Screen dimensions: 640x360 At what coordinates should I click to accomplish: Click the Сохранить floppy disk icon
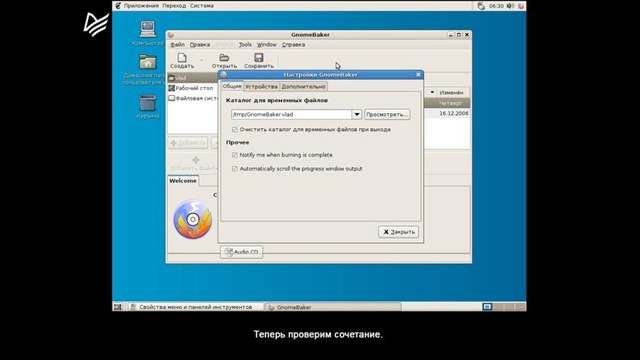pos(259,58)
